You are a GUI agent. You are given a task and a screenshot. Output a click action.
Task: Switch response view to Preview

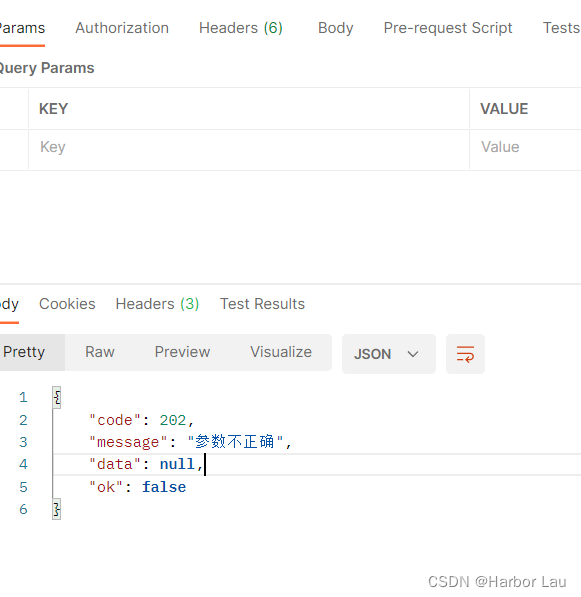tap(182, 352)
